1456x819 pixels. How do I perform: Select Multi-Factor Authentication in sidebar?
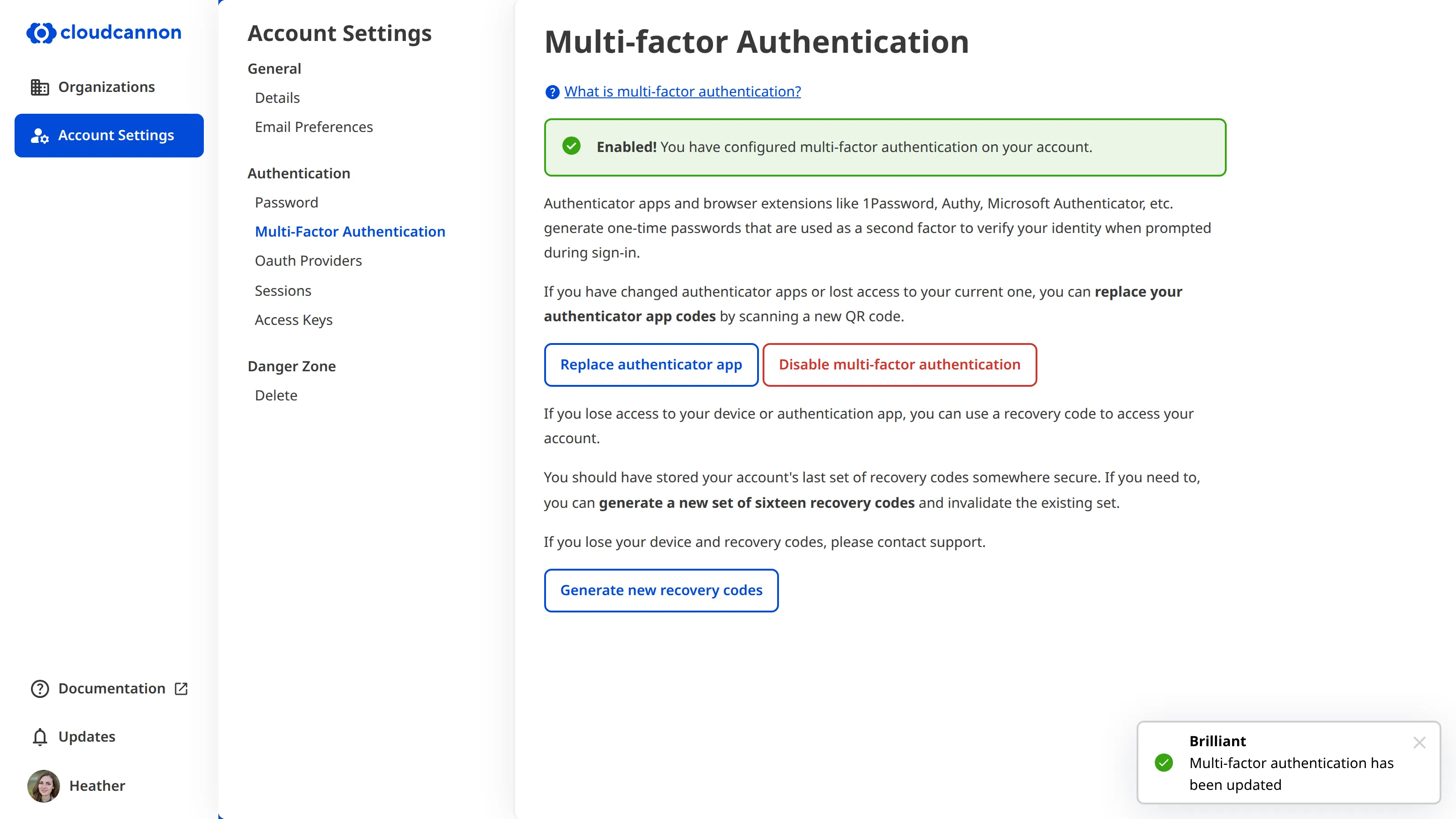[x=350, y=232]
